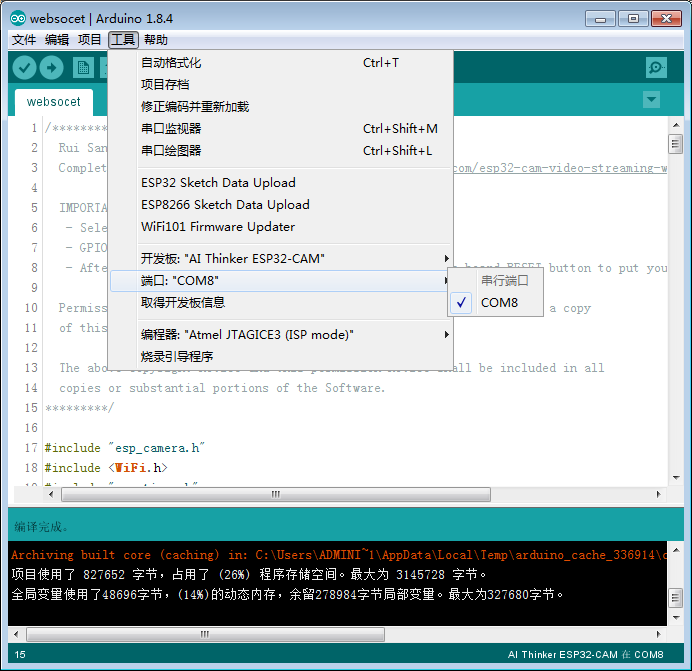Click editor vertical scrollbar down arrow
Screen dimensions: 692x671
point(676,478)
